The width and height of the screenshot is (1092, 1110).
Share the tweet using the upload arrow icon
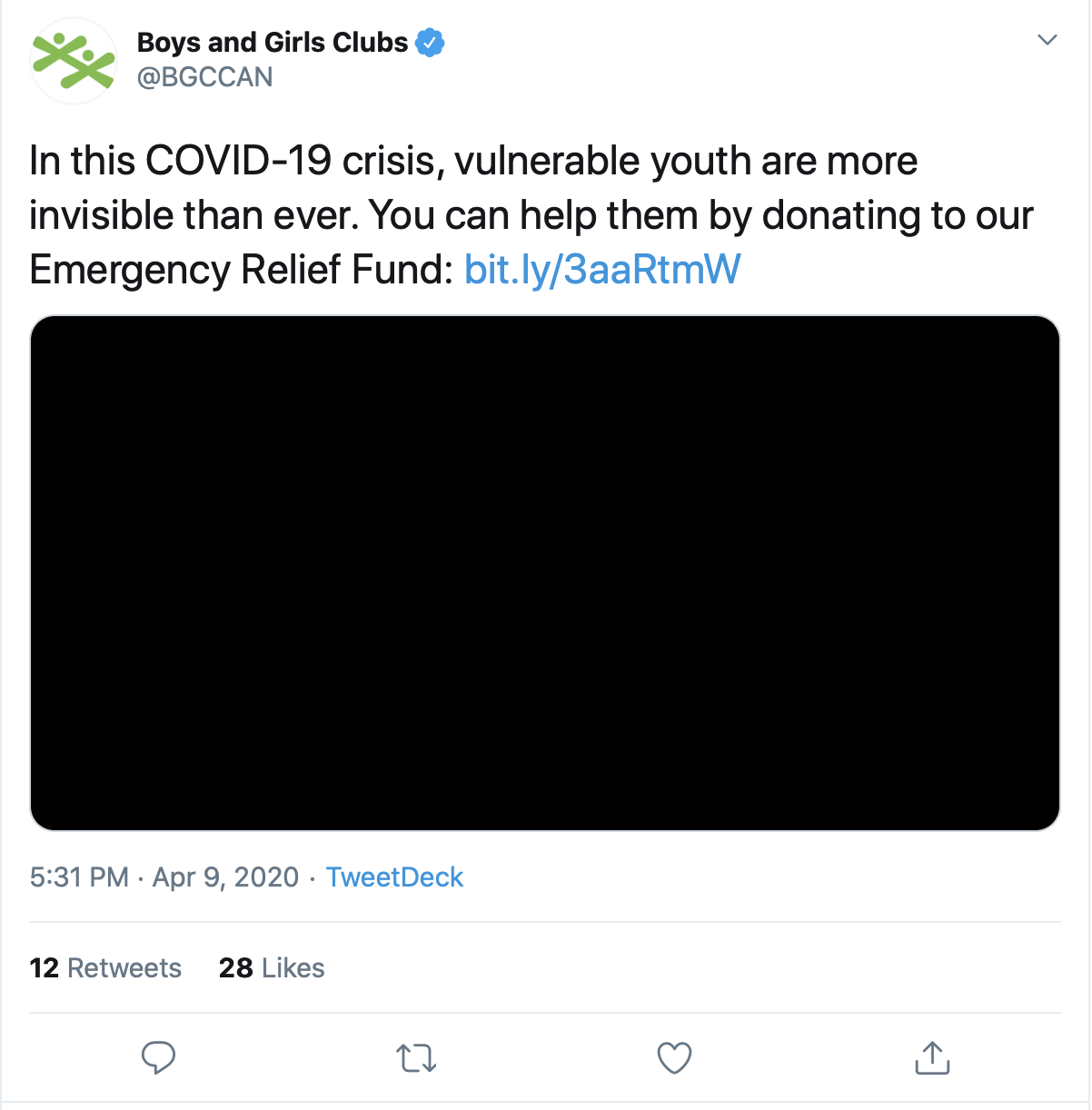tap(932, 1057)
